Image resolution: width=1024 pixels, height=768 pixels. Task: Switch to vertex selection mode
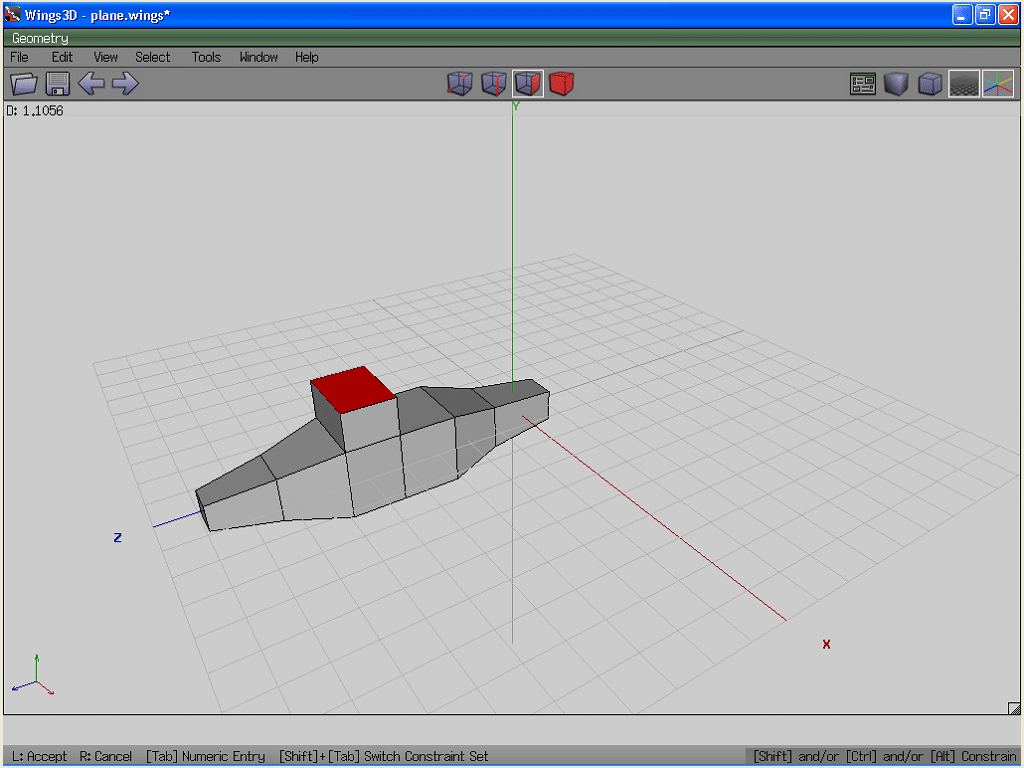coord(459,84)
